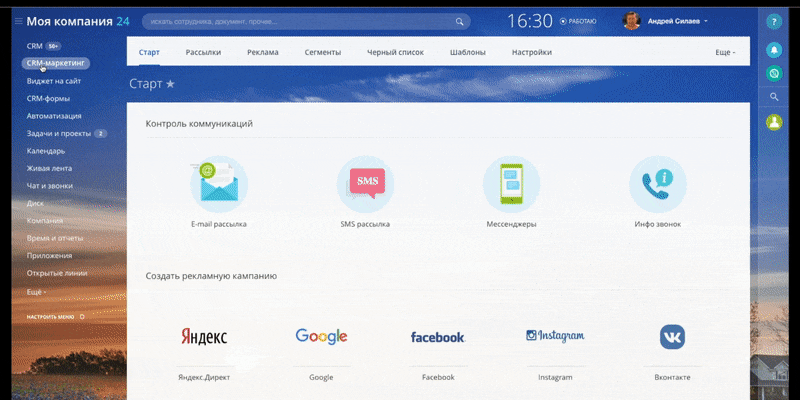Click the SMS рассылка speech bubble icon
Image resolution: width=800 pixels, height=400 pixels.
[365, 184]
